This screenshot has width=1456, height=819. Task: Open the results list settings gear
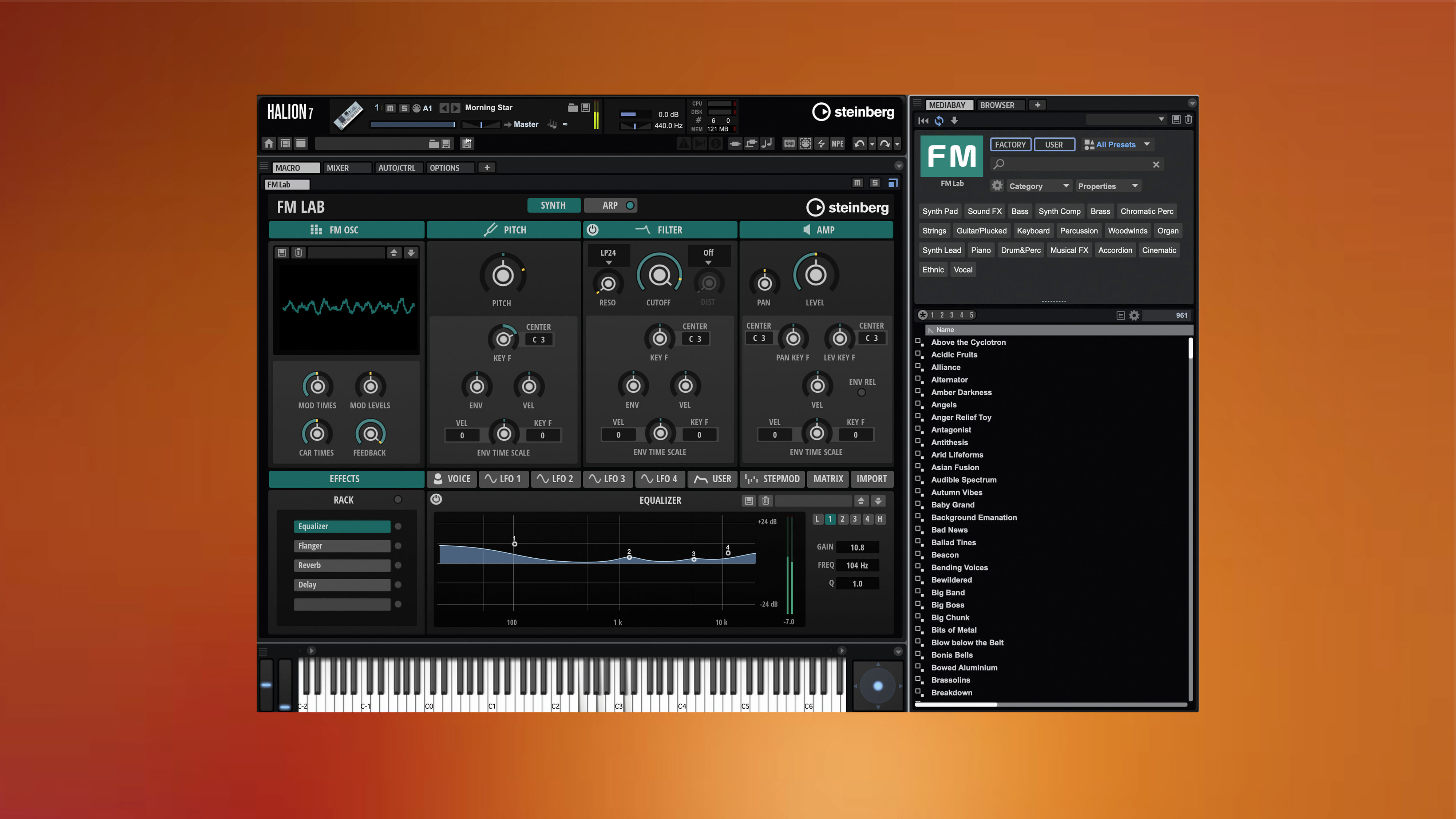pyautogui.click(x=1134, y=315)
